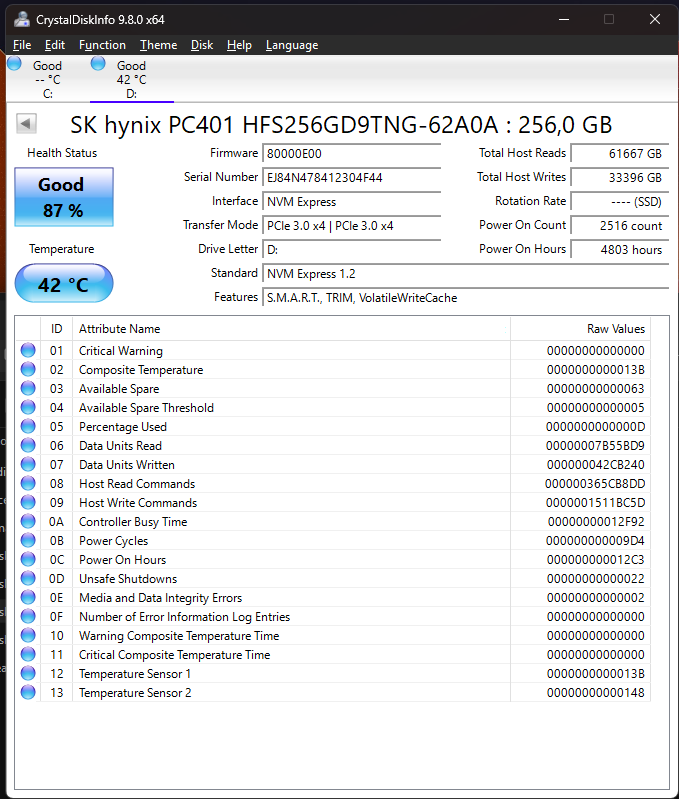Close the CrystalDiskInfo window
679x799 pixels.
pyautogui.click(x=655, y=19)
